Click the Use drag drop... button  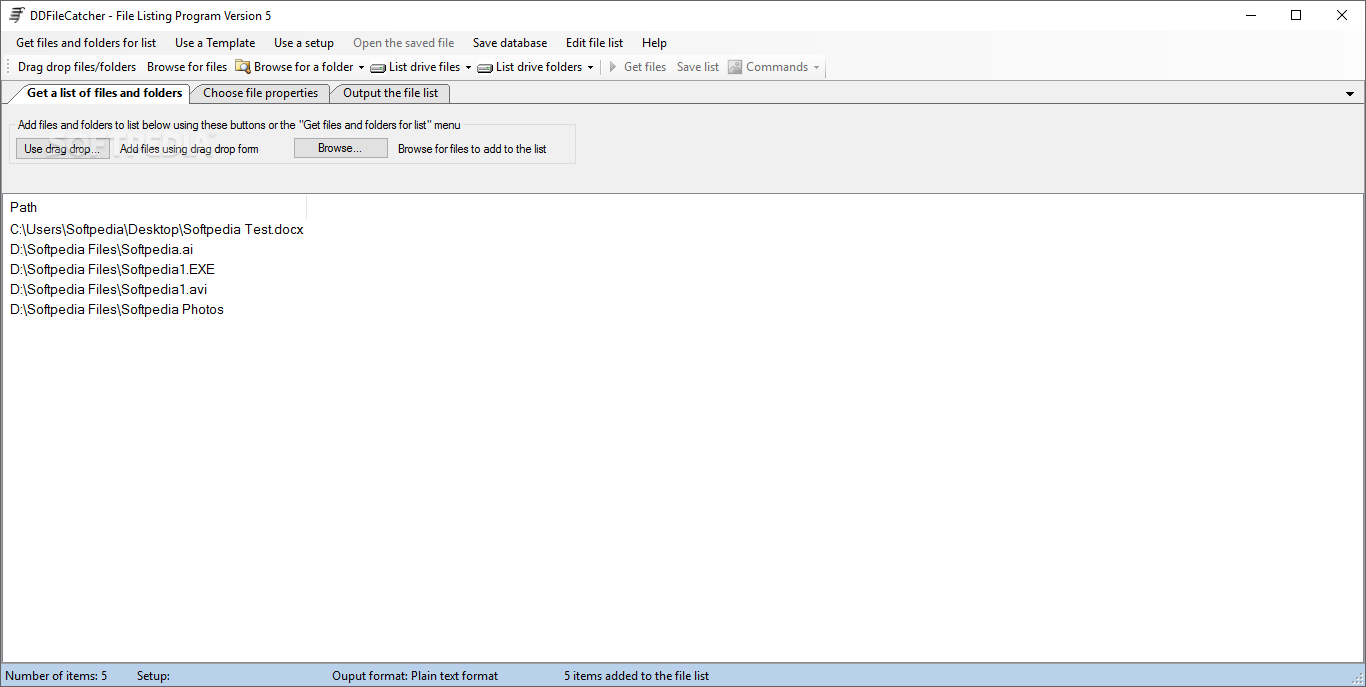[62, 149]
